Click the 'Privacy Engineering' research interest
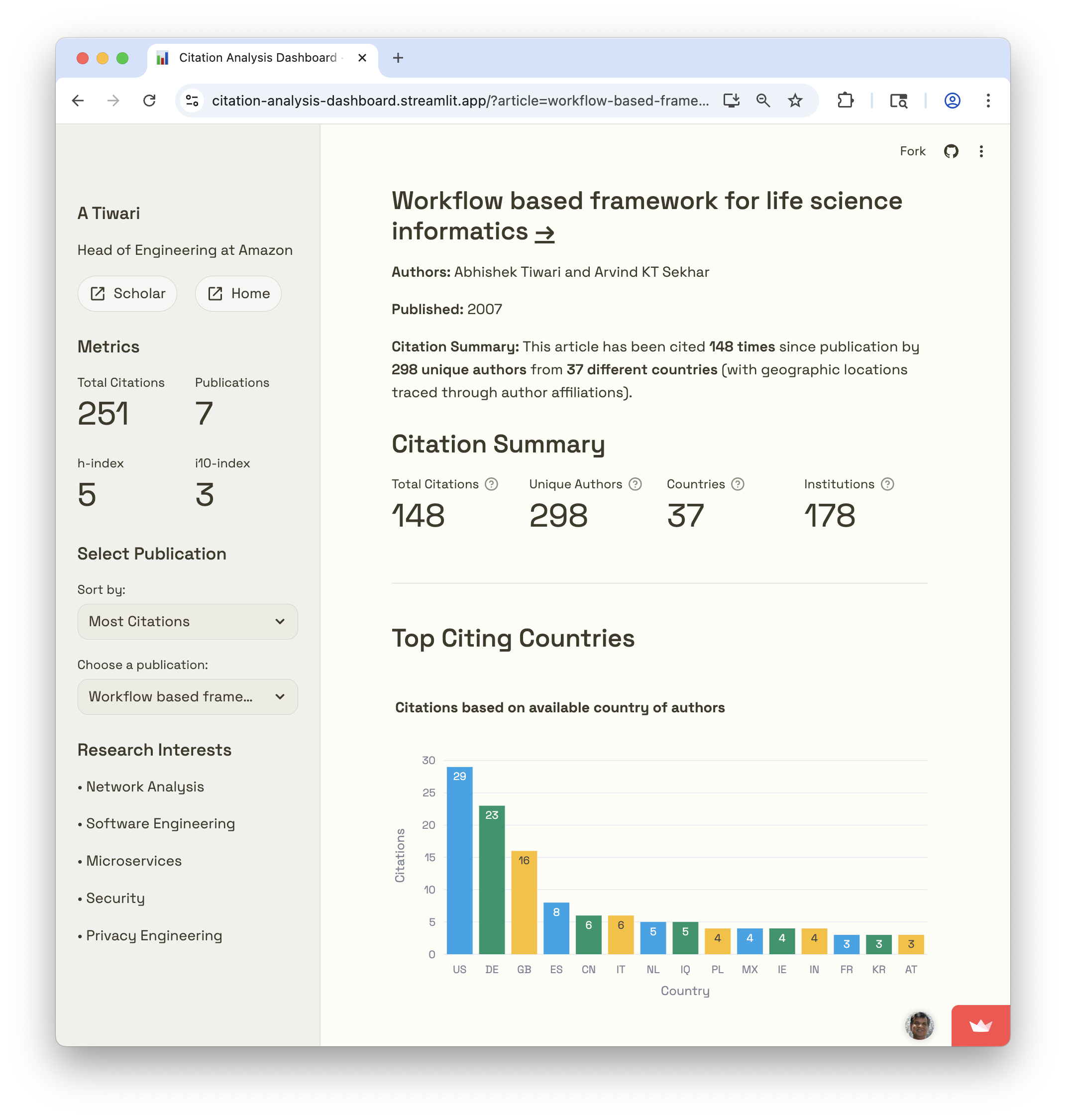The height and width of the screenshot is (1120, 1066). click(154, 935)
